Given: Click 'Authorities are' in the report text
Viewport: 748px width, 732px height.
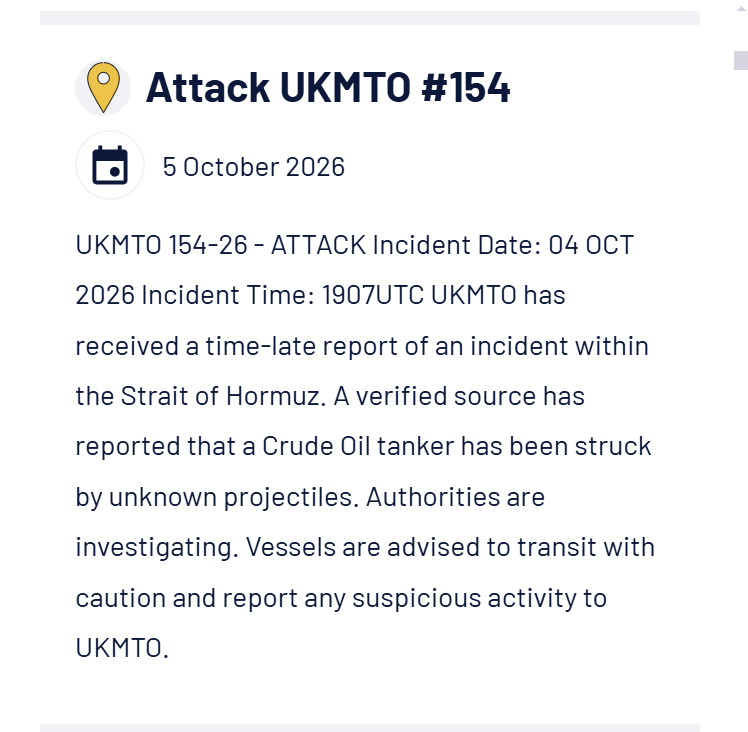Looking at the screenshot, I should (x=455, y=497).
